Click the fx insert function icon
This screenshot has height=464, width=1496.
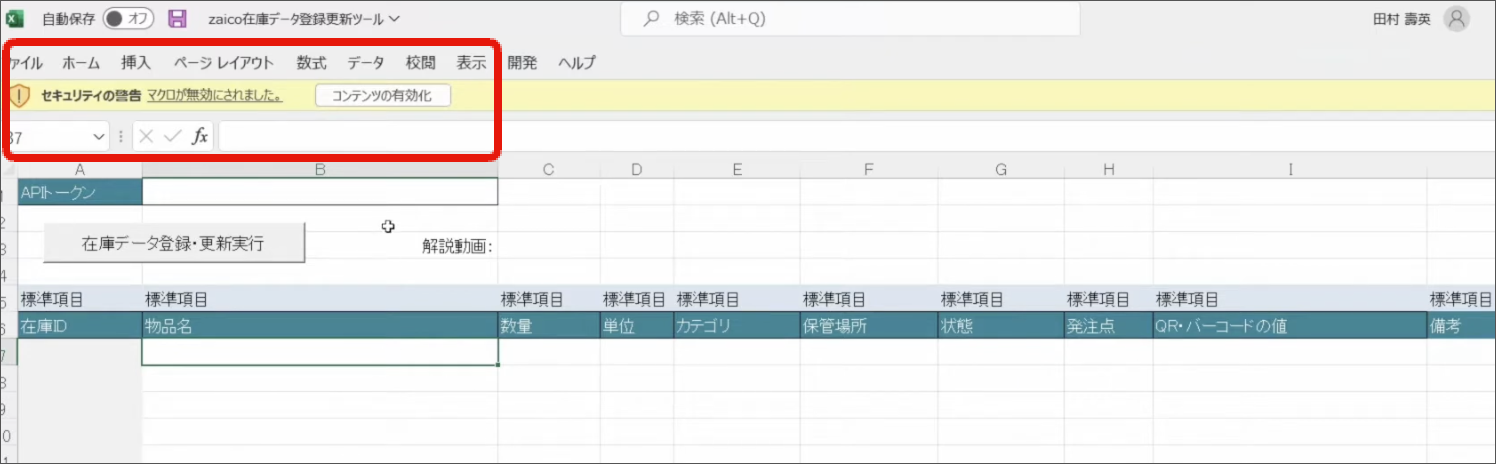point(200,137)
